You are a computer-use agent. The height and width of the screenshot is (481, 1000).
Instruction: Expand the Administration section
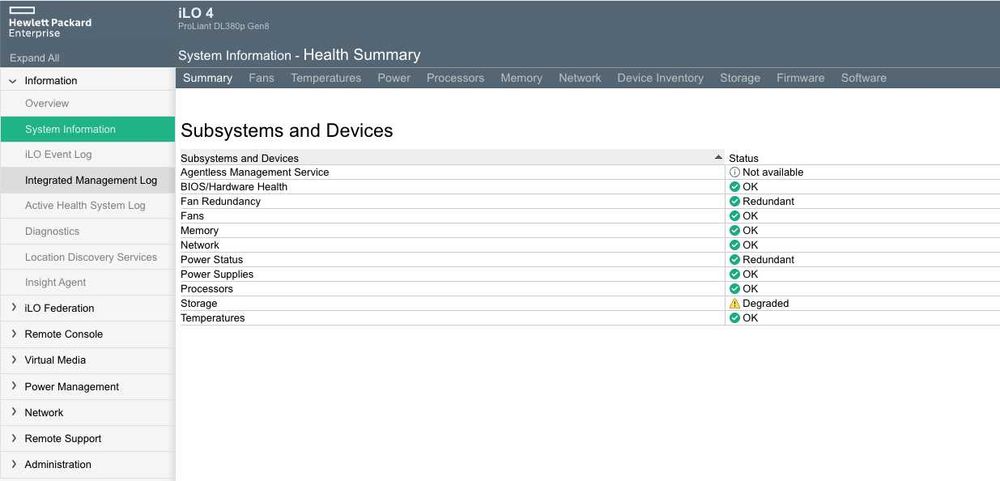13,464
